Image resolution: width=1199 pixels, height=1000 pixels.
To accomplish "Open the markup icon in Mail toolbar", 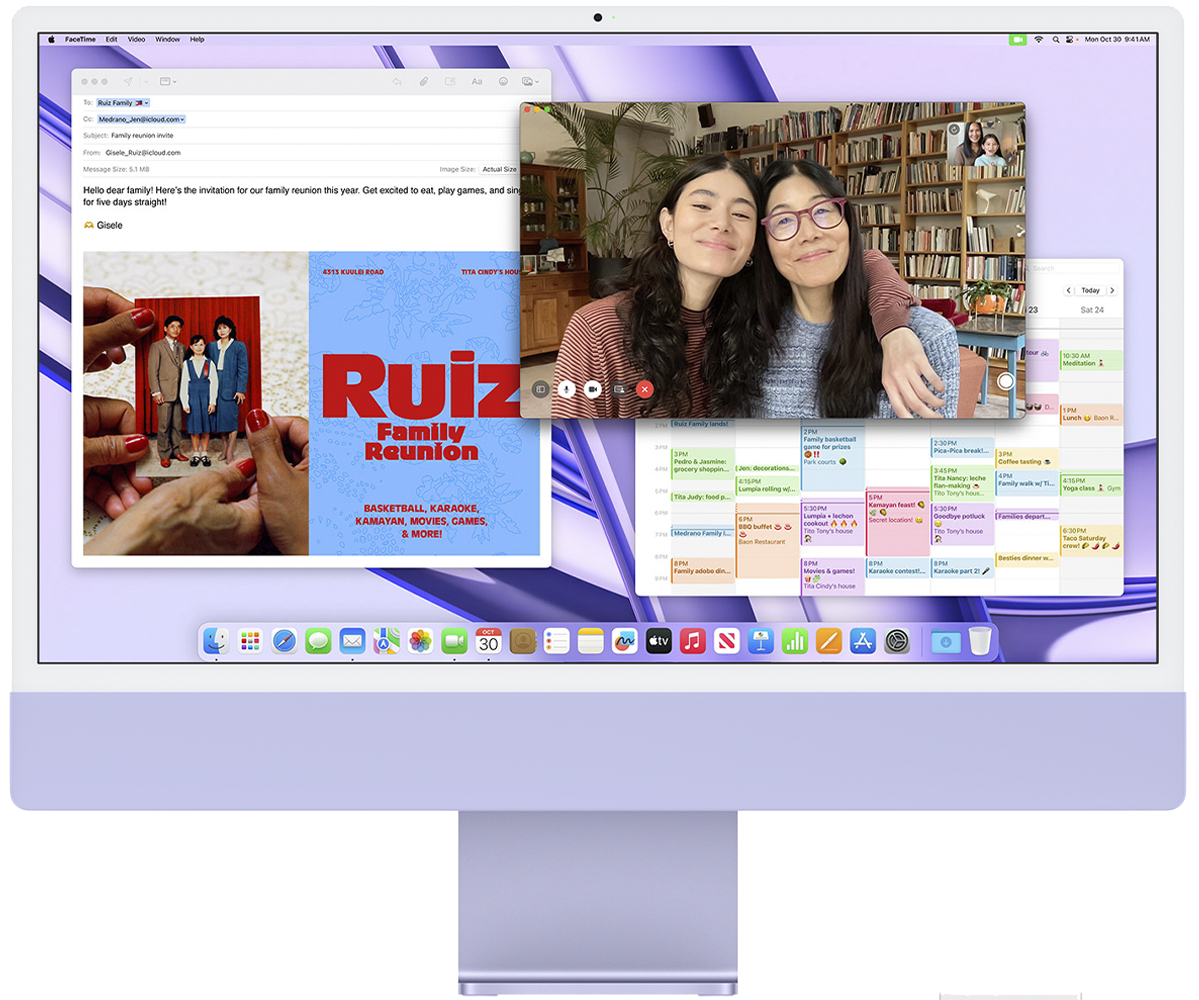I will tap(450, 81).
